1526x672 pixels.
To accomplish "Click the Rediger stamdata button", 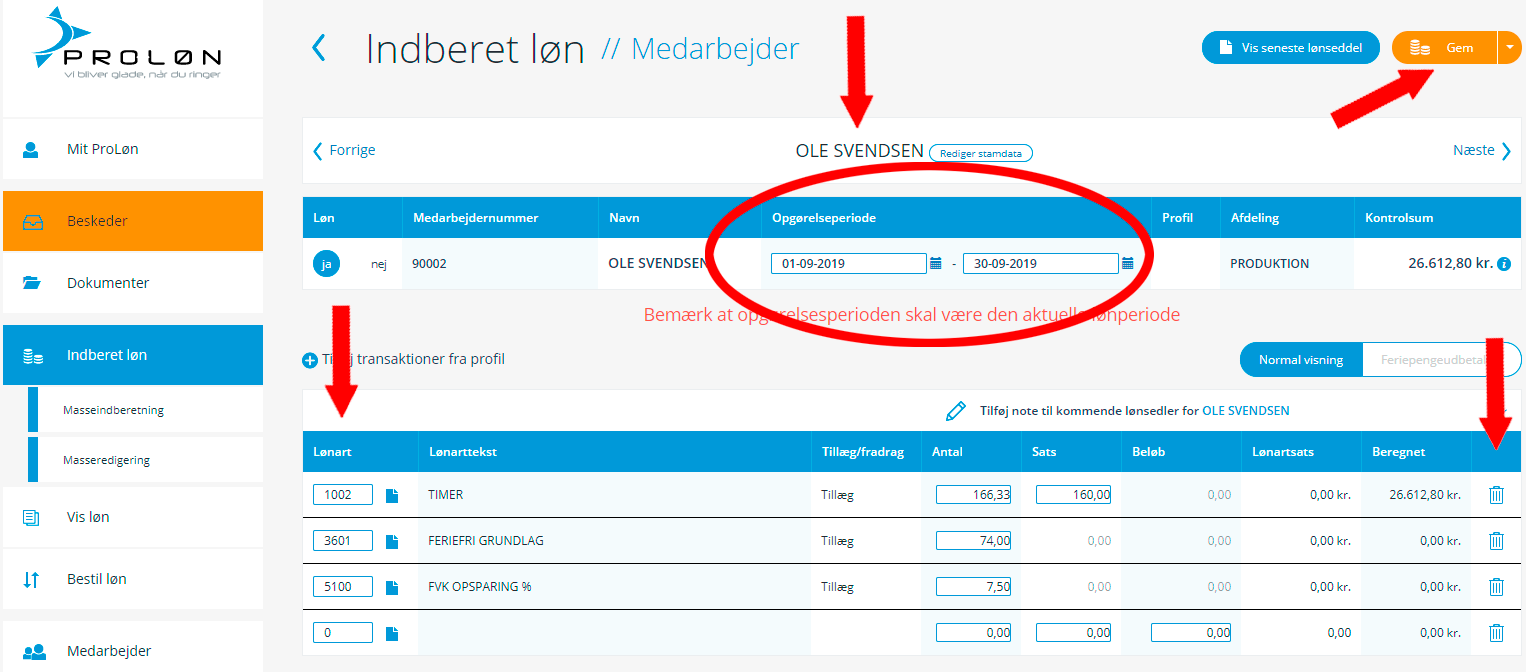I will click(980, 153).
